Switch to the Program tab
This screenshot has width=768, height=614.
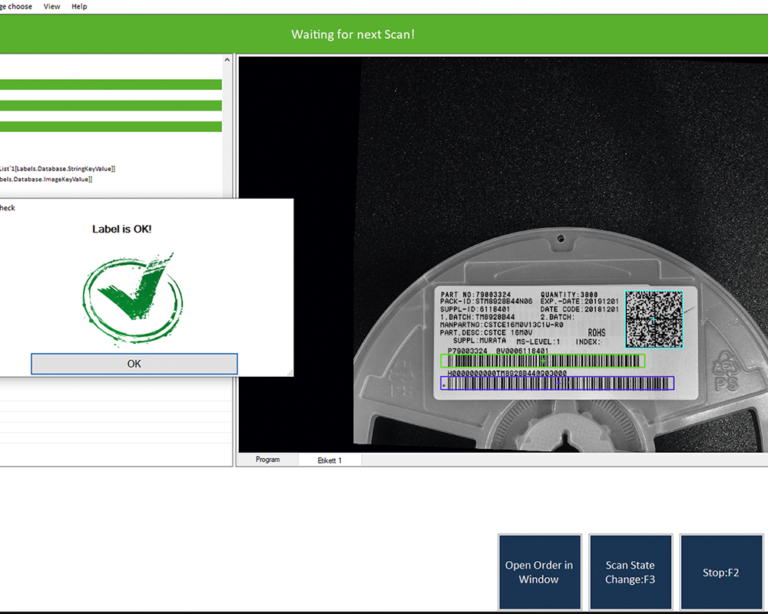267,460
